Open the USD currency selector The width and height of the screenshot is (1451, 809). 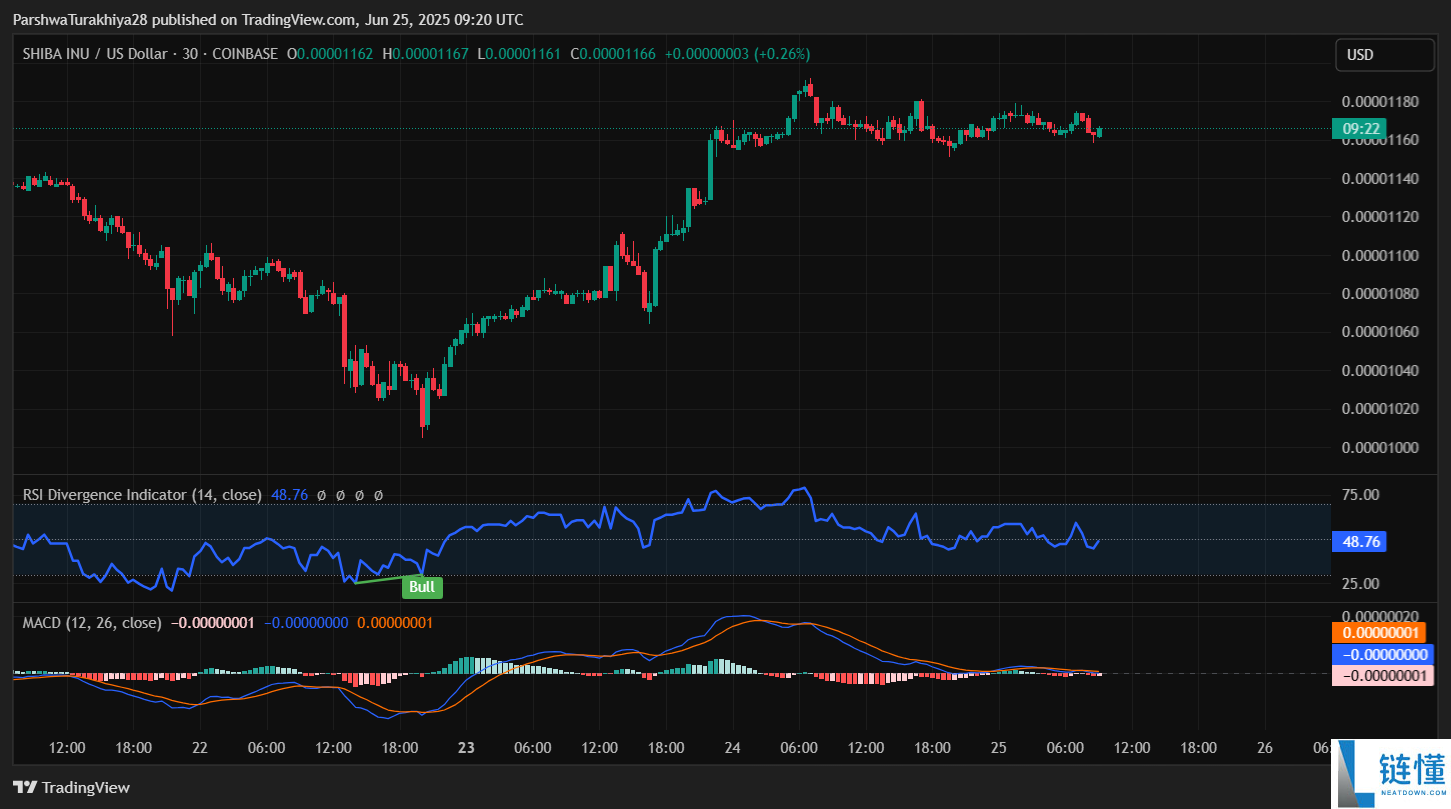point(1384,55)
